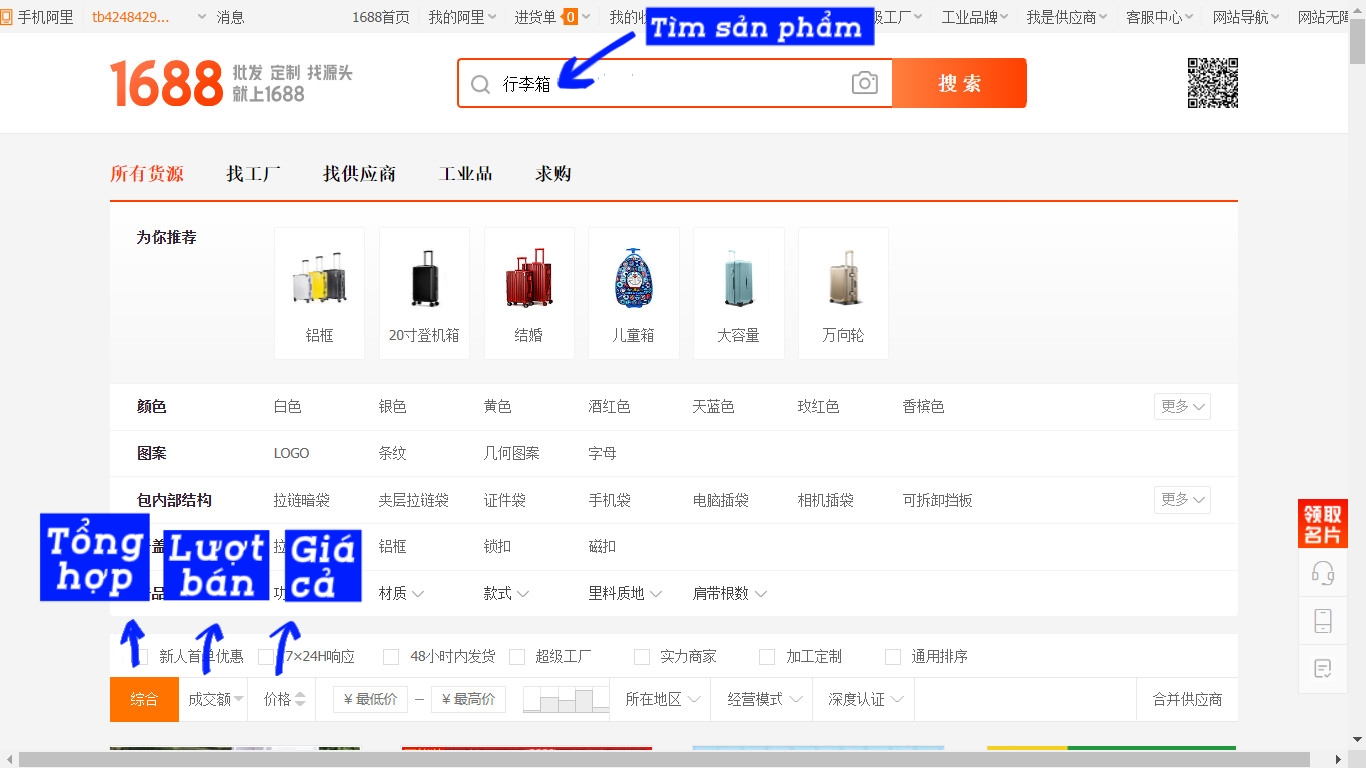
Task: Switch to the 求购 tab
Action: coord(553,174)
